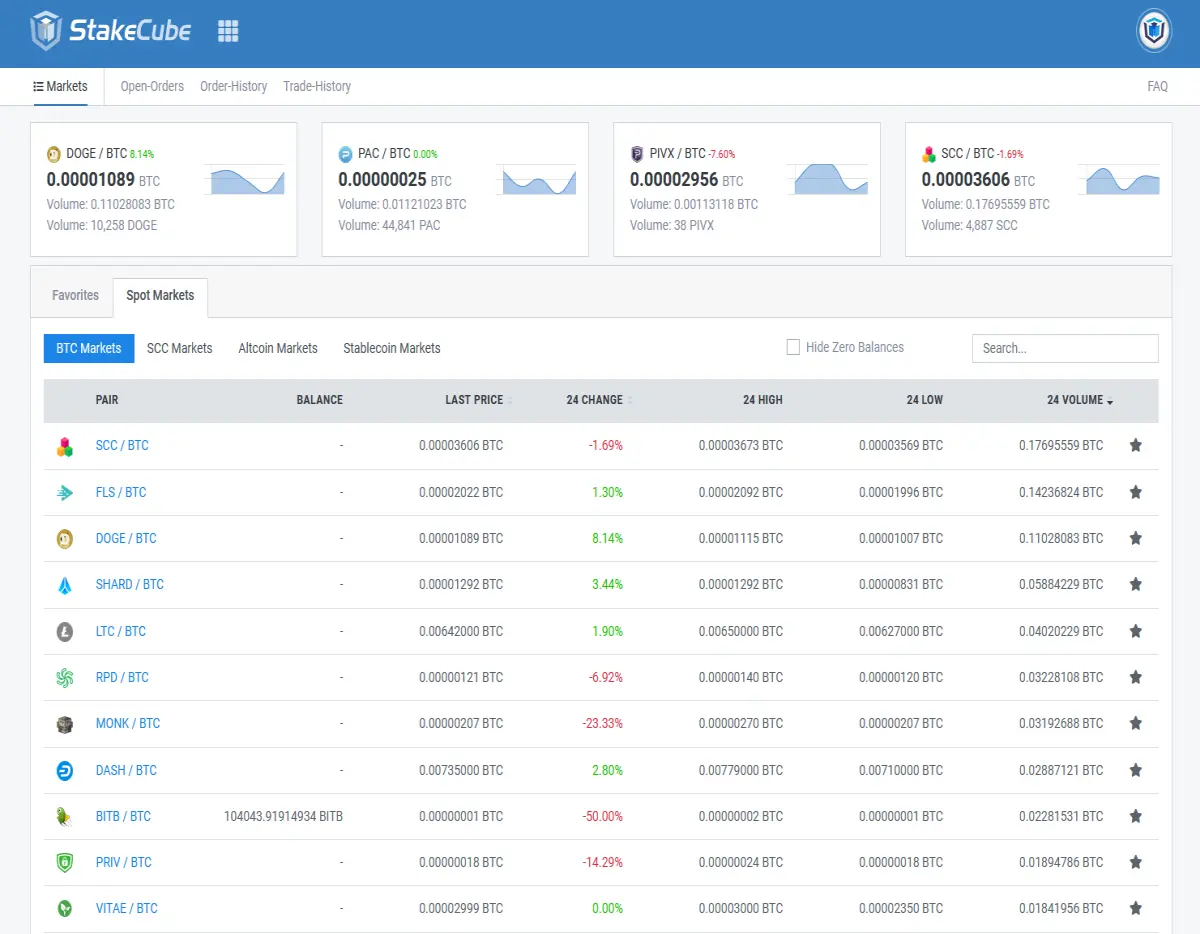Open the FAQ link

pos(1157,87)
